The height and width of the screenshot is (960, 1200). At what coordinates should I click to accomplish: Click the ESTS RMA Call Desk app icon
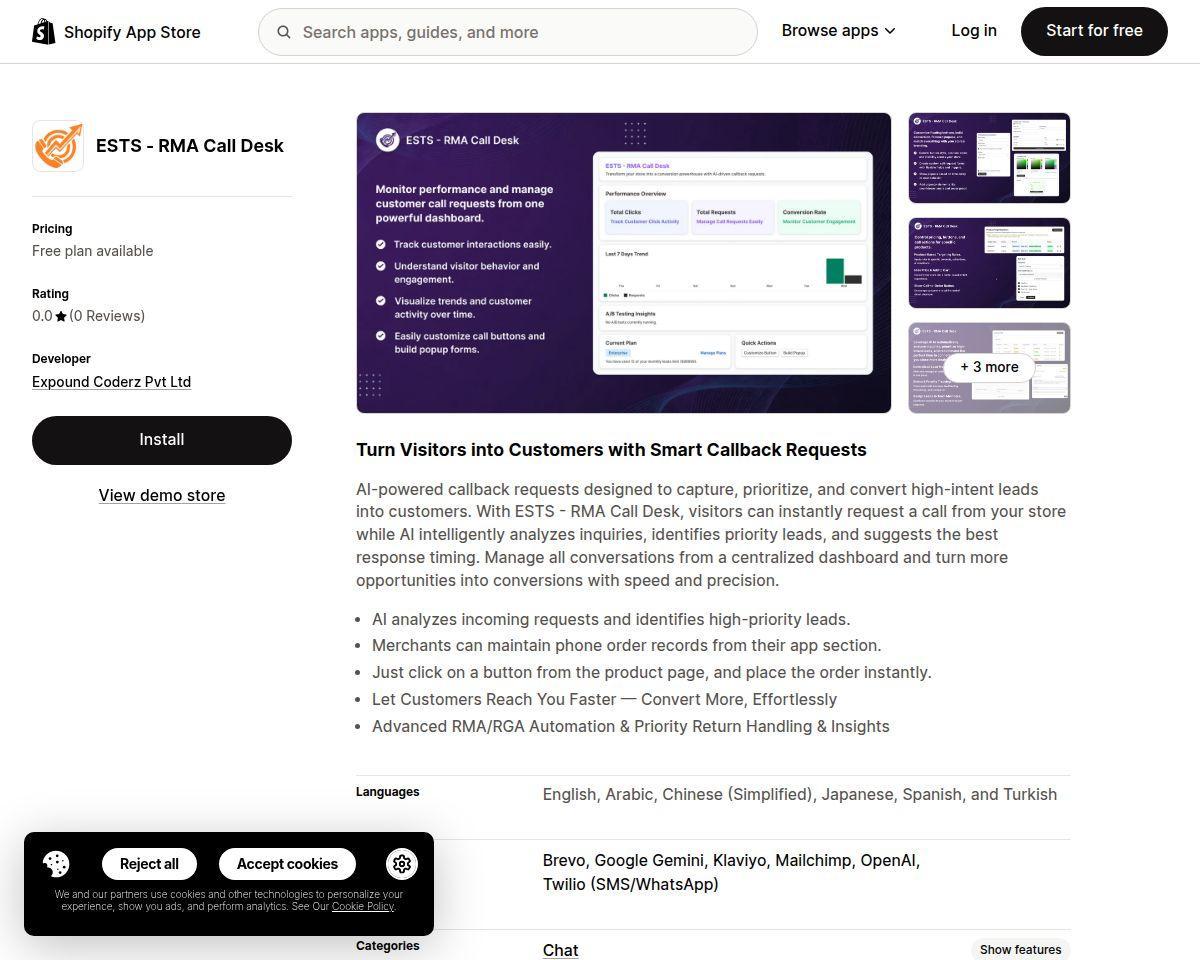pyautogui.click(x=58, y=146)
